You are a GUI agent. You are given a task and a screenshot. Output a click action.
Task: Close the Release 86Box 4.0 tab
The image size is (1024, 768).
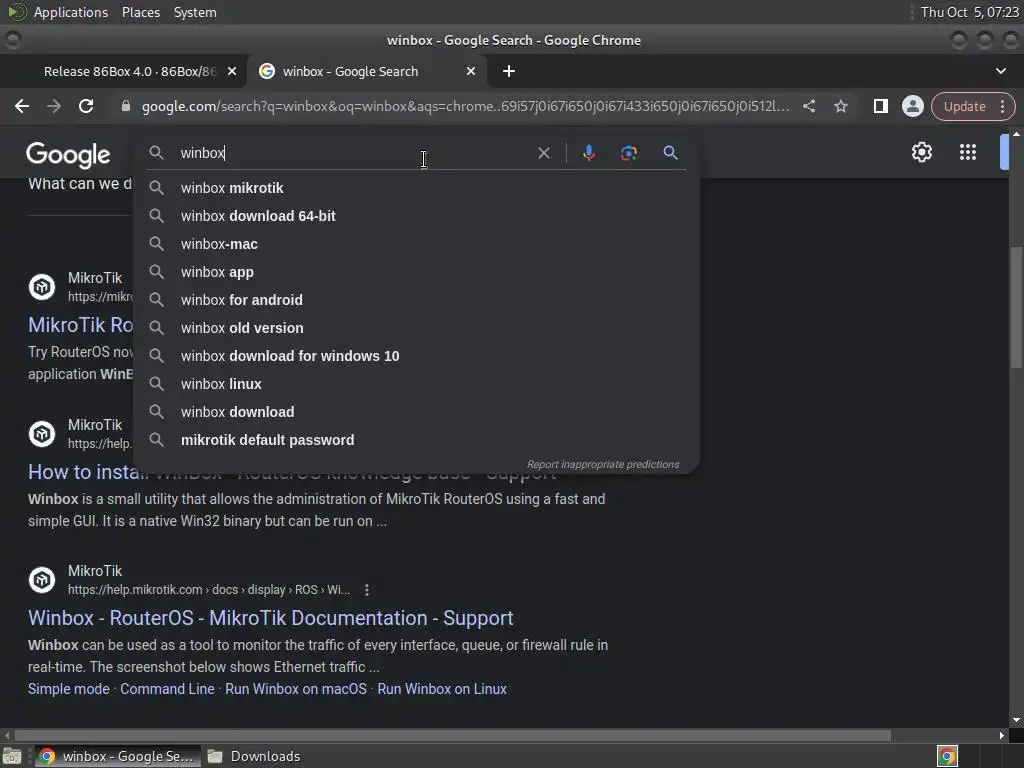pos(232,71)
